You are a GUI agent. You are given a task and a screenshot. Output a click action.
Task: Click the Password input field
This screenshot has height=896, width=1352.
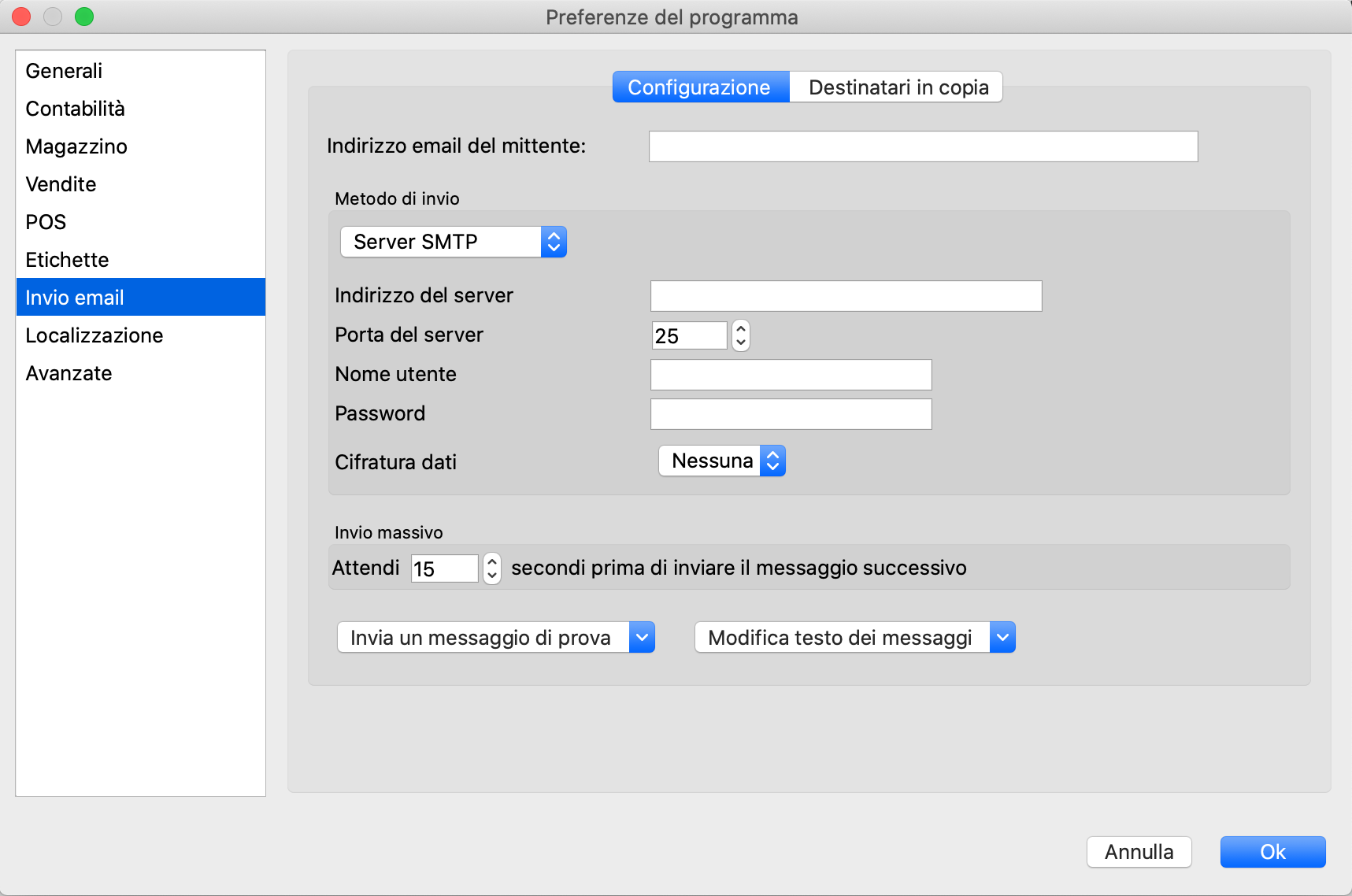(x=791, y=414)
